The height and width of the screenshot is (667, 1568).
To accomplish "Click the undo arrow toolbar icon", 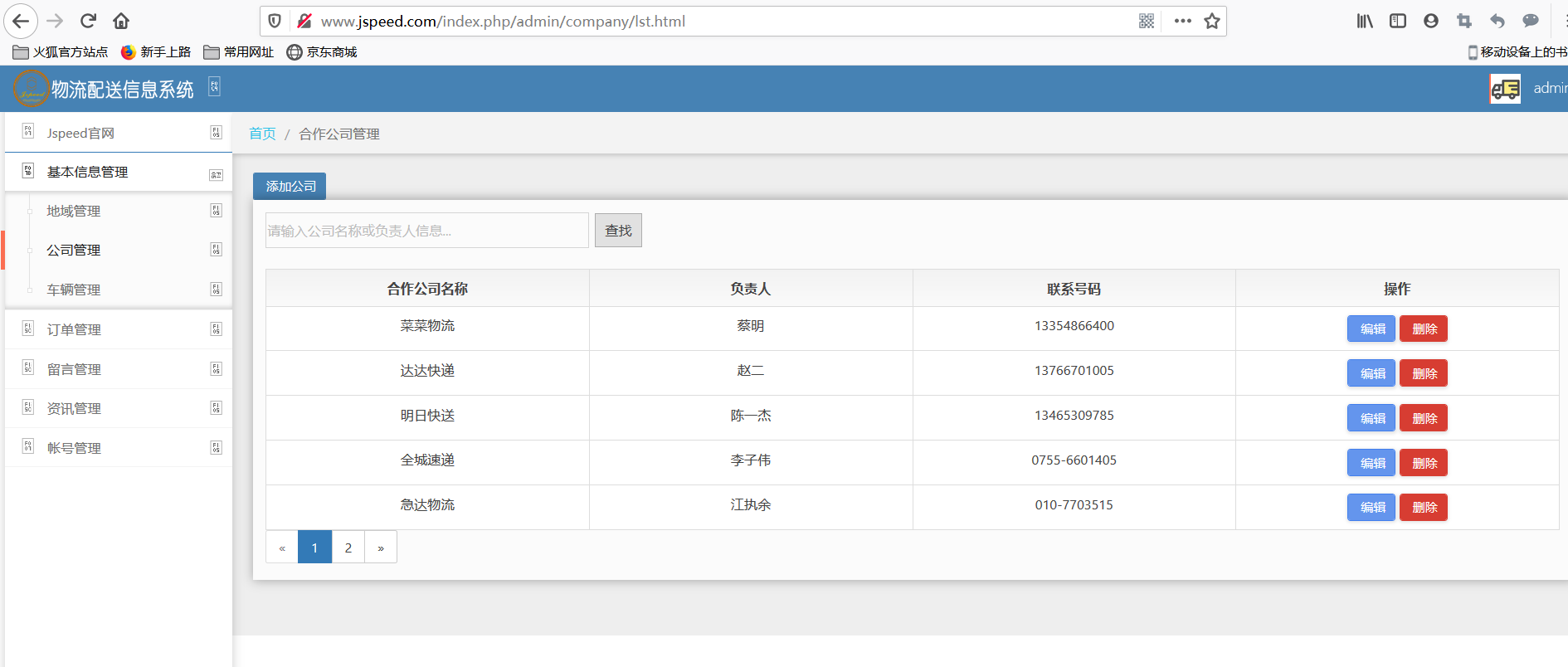I will [x=1497, y=21].
